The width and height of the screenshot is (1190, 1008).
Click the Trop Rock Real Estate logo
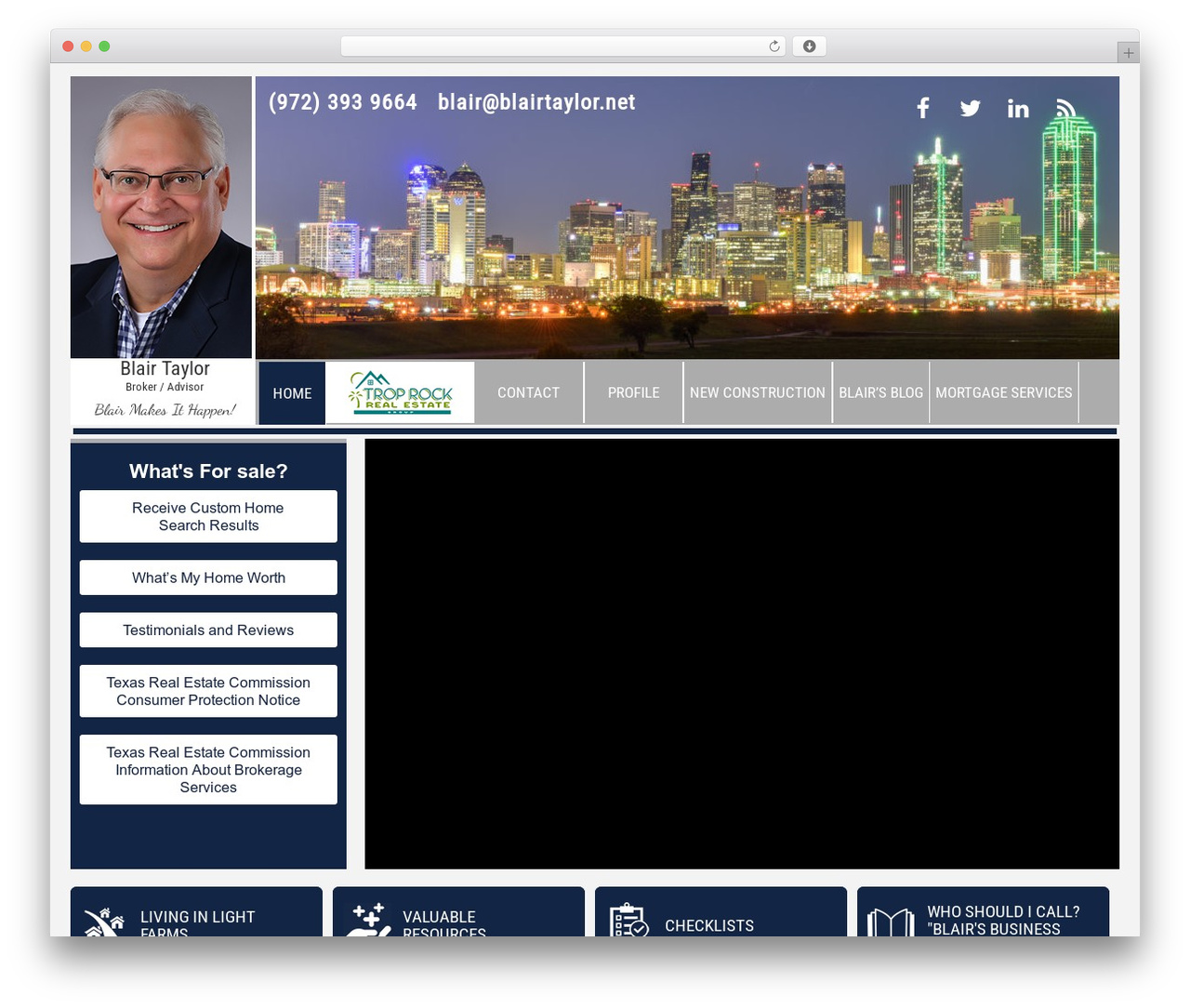point(400,392)
